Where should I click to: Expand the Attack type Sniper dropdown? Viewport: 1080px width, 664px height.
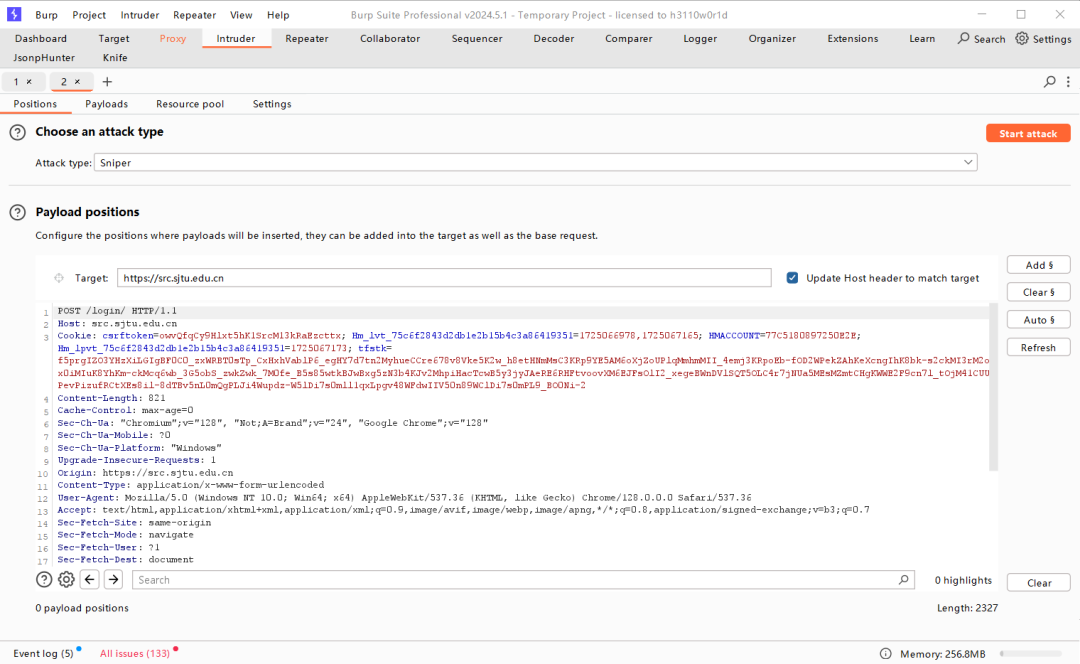pos(535,163)
